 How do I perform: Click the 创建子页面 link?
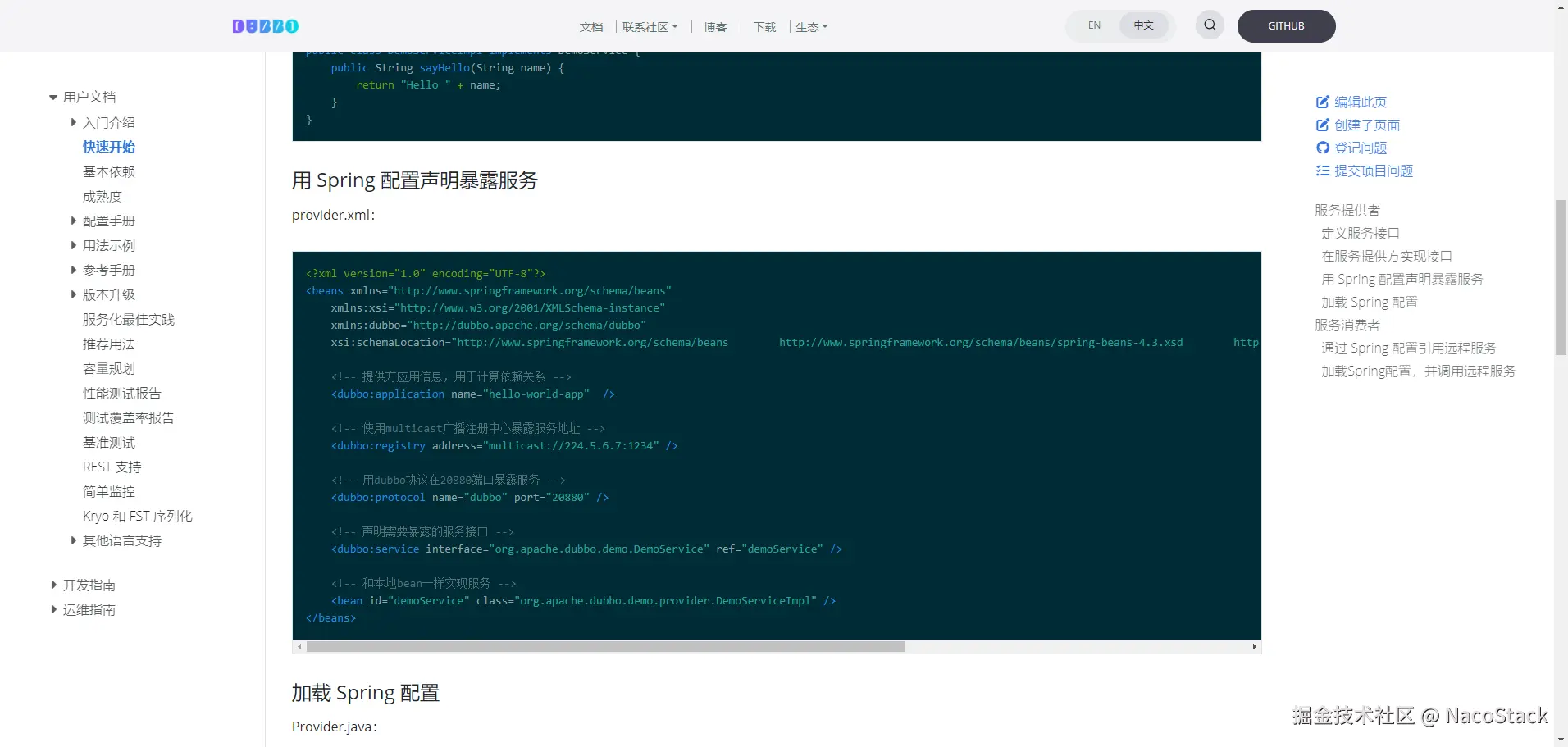click(1367, 125)
